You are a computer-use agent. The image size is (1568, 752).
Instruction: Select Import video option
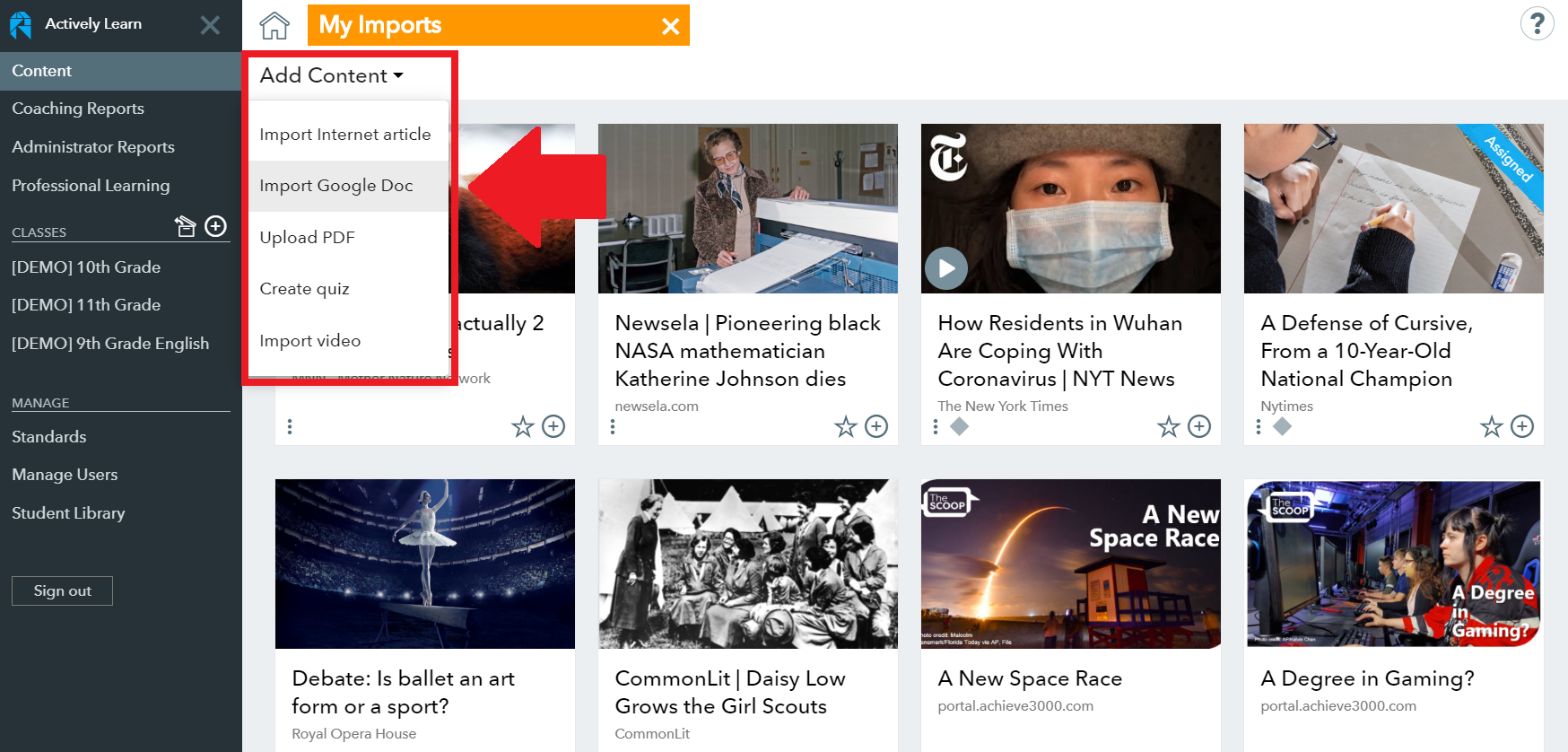pyautogui.click(x=348, y=341)
